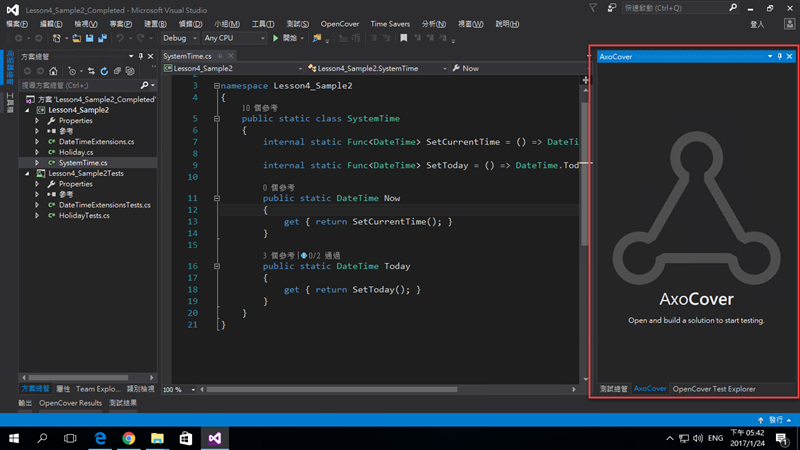The width and height of the screenshot is (800, 450).
Task: Click the Undo arrow icon
Action: point(120,38)
